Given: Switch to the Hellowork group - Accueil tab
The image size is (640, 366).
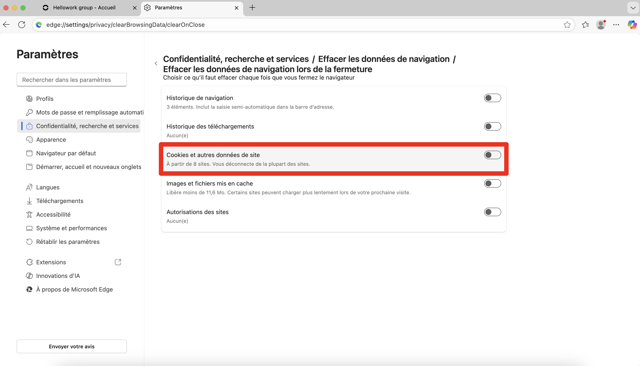Looking at the screenshot, I should (x=84, y=8).
